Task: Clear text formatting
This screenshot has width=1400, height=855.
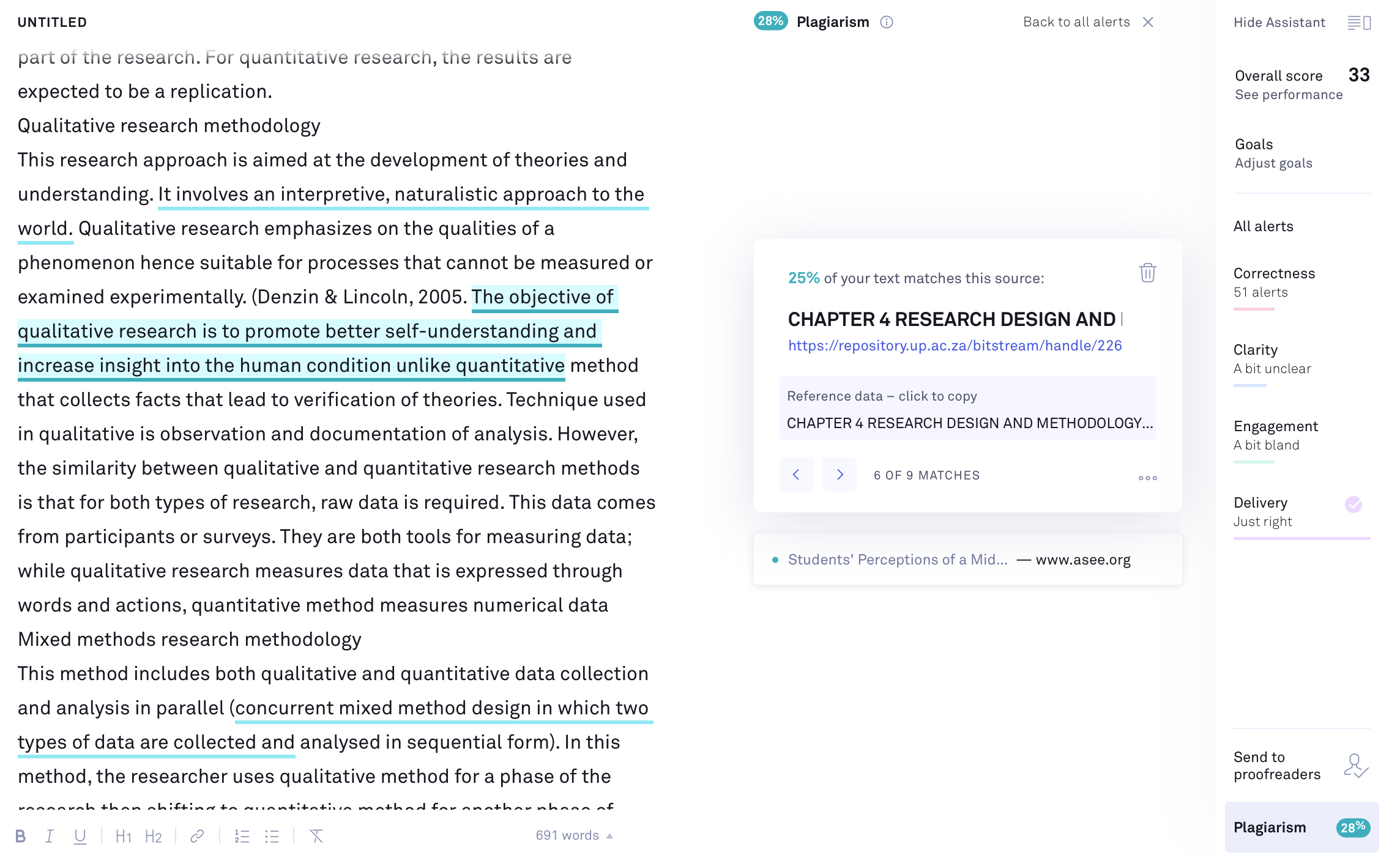Action: [316, 836]
